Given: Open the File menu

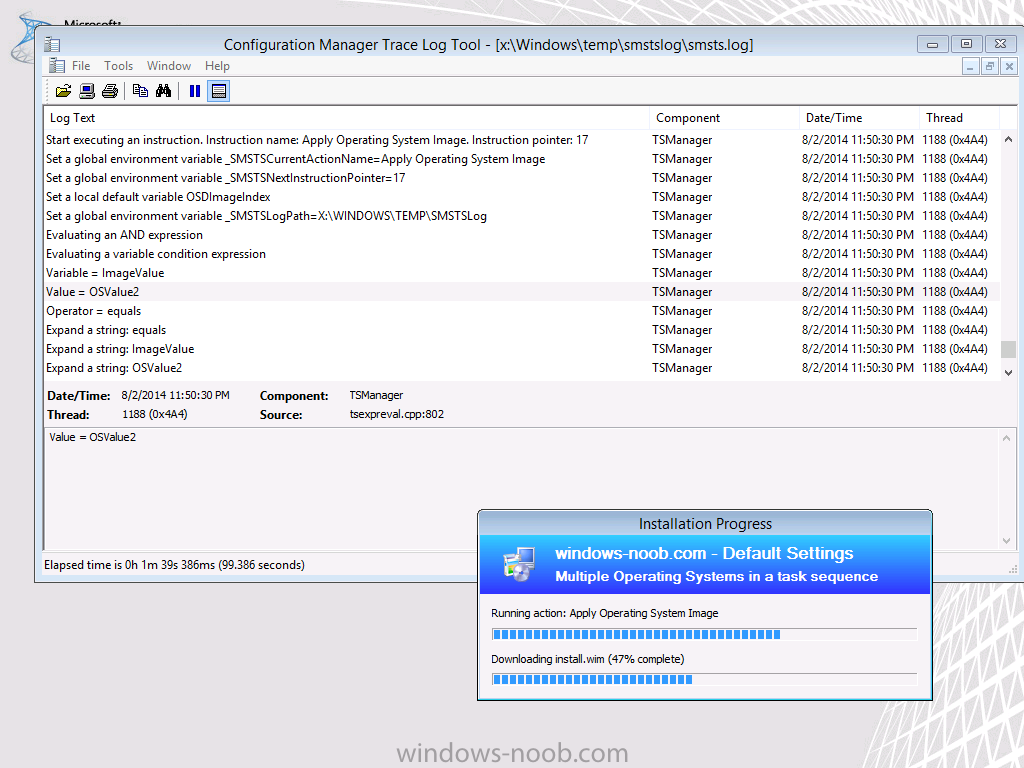Looking at the screenshot, I should pos(81,66).
